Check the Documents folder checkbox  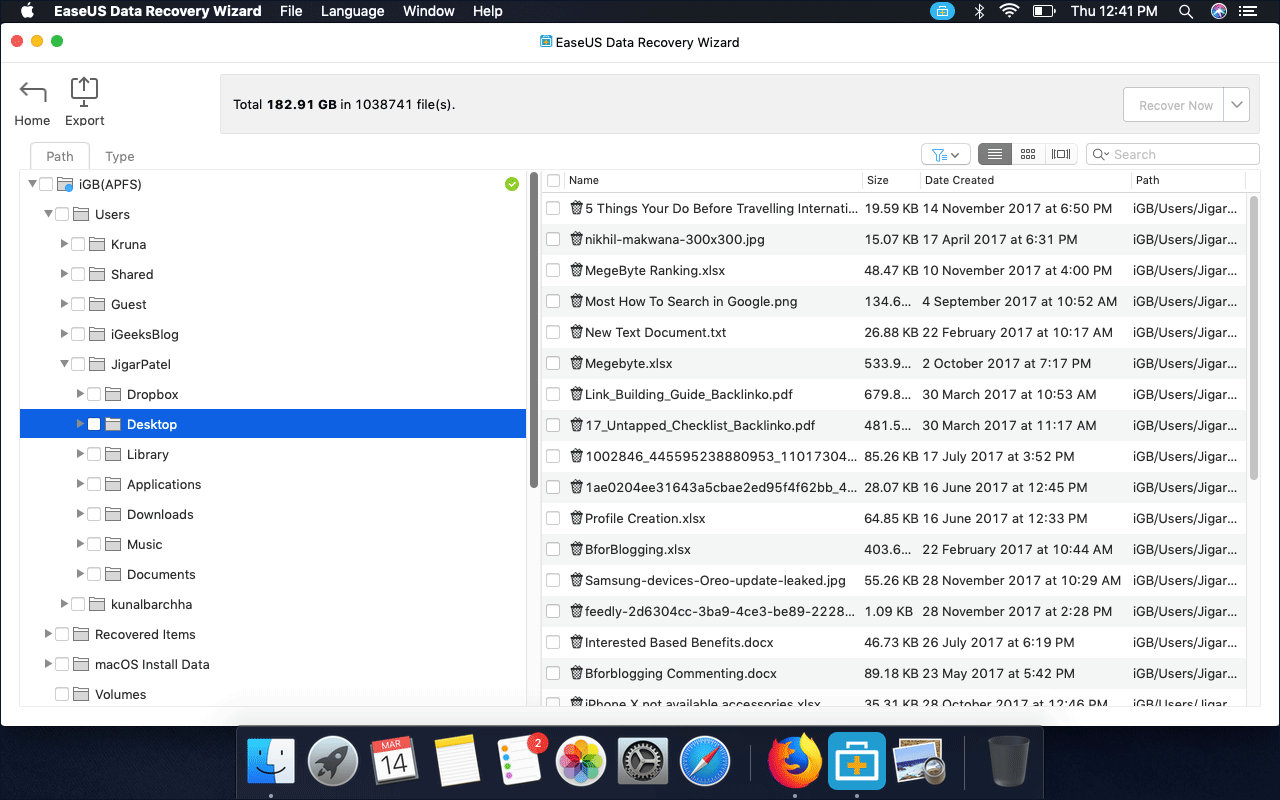(x=94, y=574)
